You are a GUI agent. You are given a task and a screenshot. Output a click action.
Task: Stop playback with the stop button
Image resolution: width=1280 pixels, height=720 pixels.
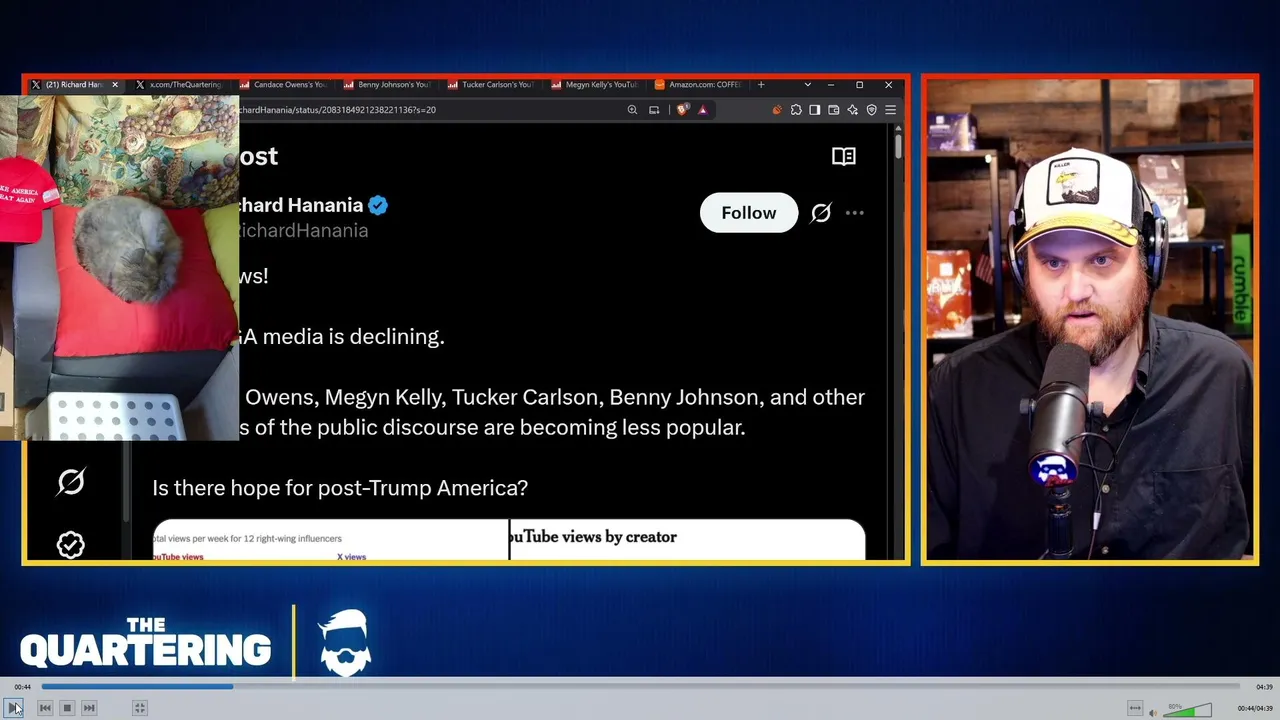coord(67,708)
